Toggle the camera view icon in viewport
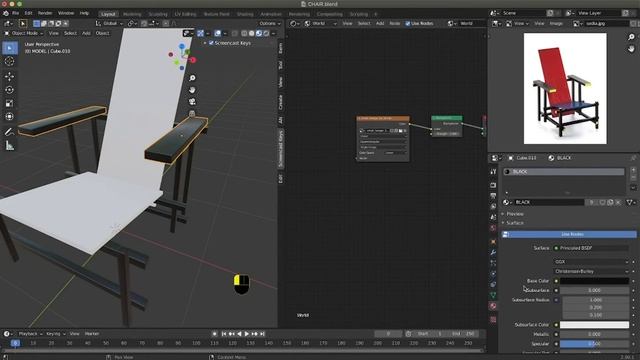This screenshot has width=640, height=360. tap(192, 102)
